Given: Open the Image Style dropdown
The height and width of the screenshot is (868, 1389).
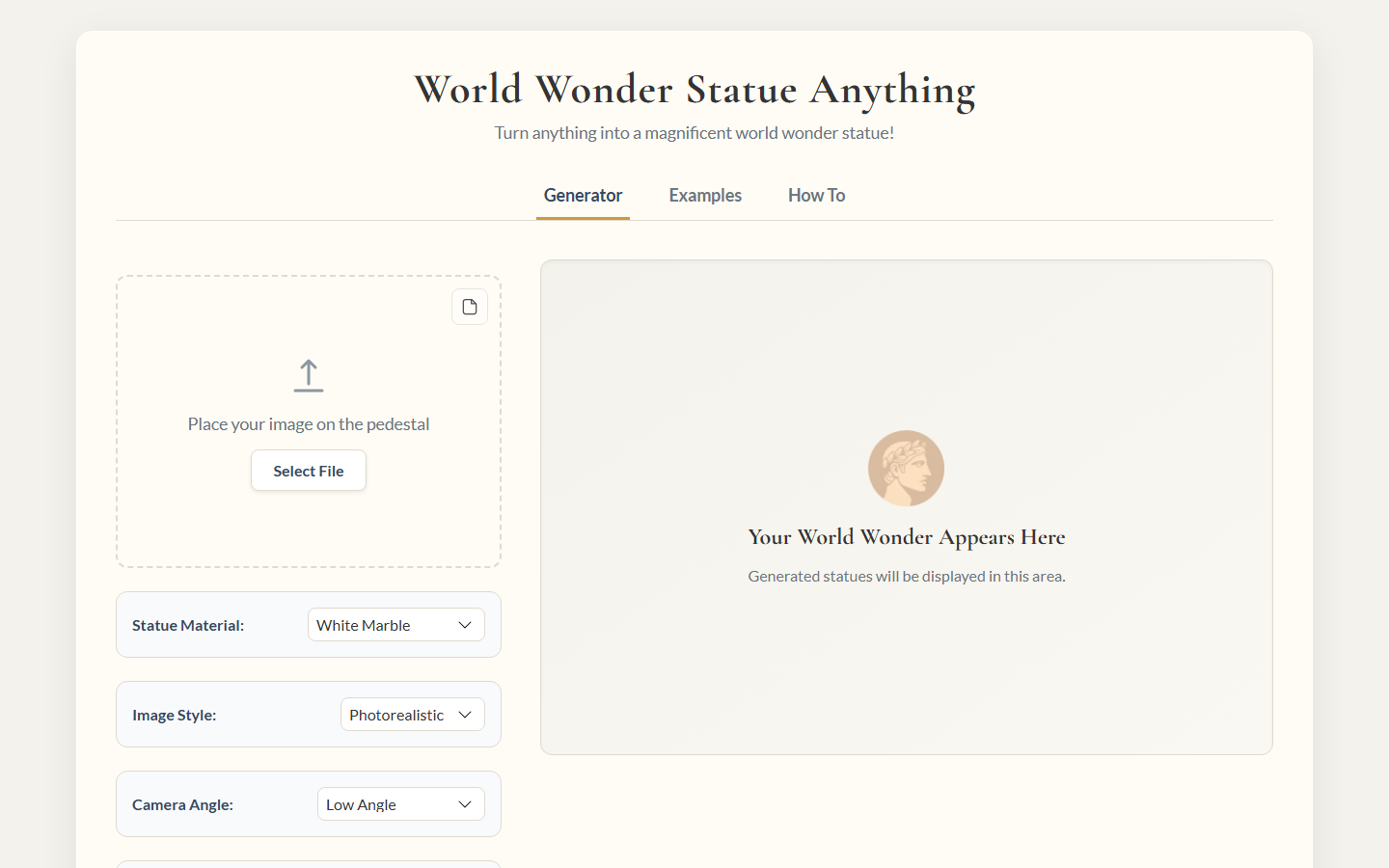Looking at the screenshot, I should (413, 715).
